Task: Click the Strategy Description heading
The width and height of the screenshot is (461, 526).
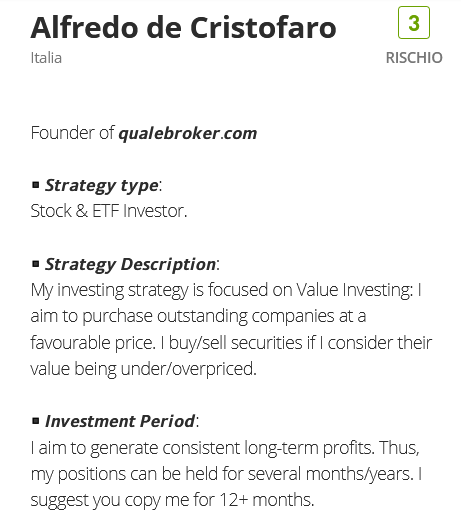Action: pyautogui.click(x=130, y=264)
